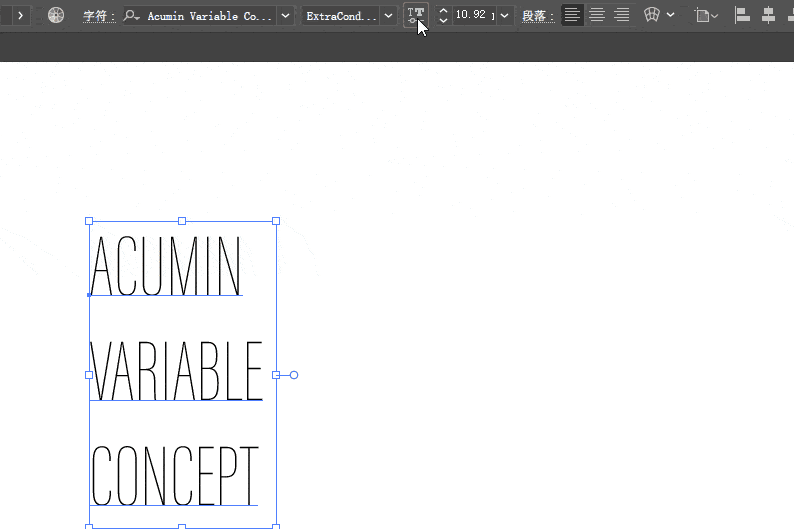Open the 段落 paragraph panel link
The height and width of the screenshot is (529, 794).
pos(538,16)
